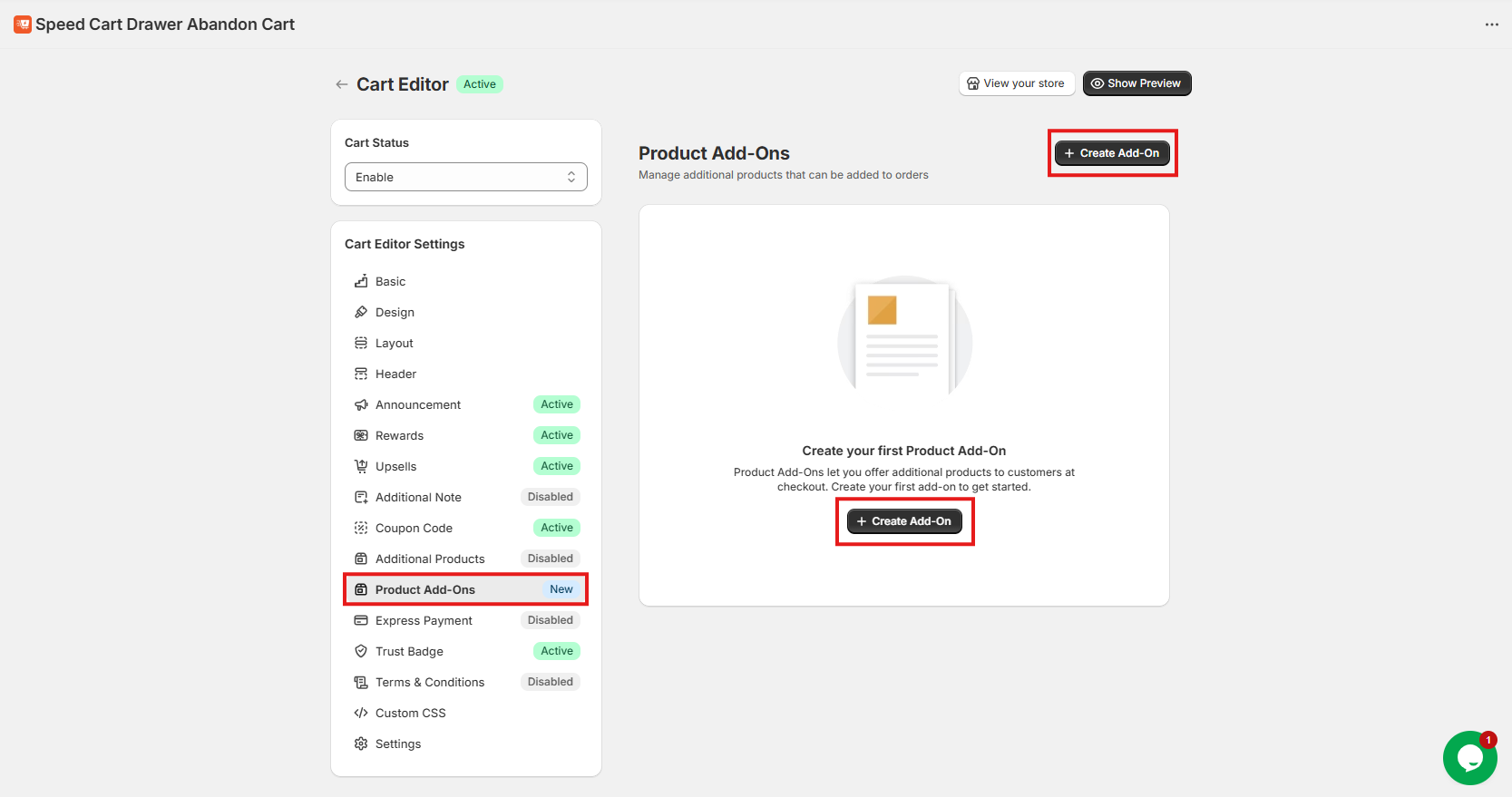Select Terms & Conditions menu item
The image size is (1512, 797).
(430, 682)
